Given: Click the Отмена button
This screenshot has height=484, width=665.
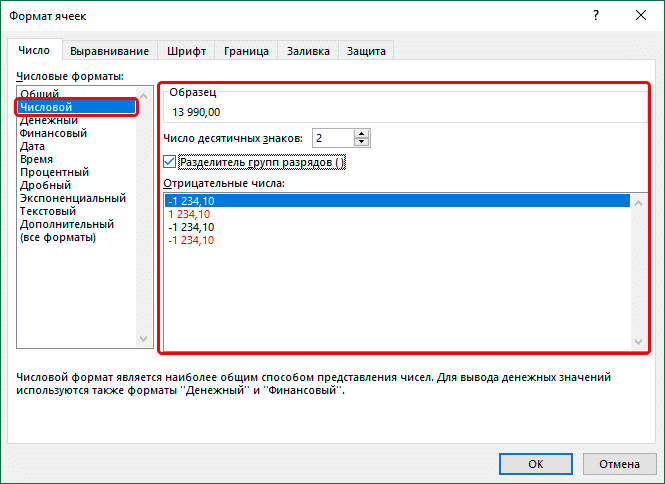Looking at the screenshot, I should [x=619, y=464].
